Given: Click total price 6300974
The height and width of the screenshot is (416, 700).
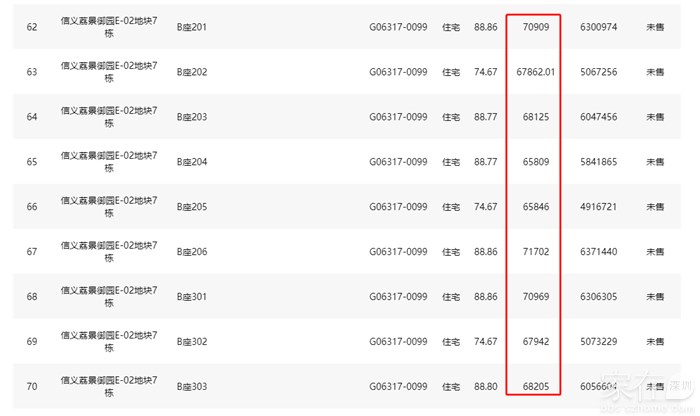Looking at the screenshot, I should 598,27.
